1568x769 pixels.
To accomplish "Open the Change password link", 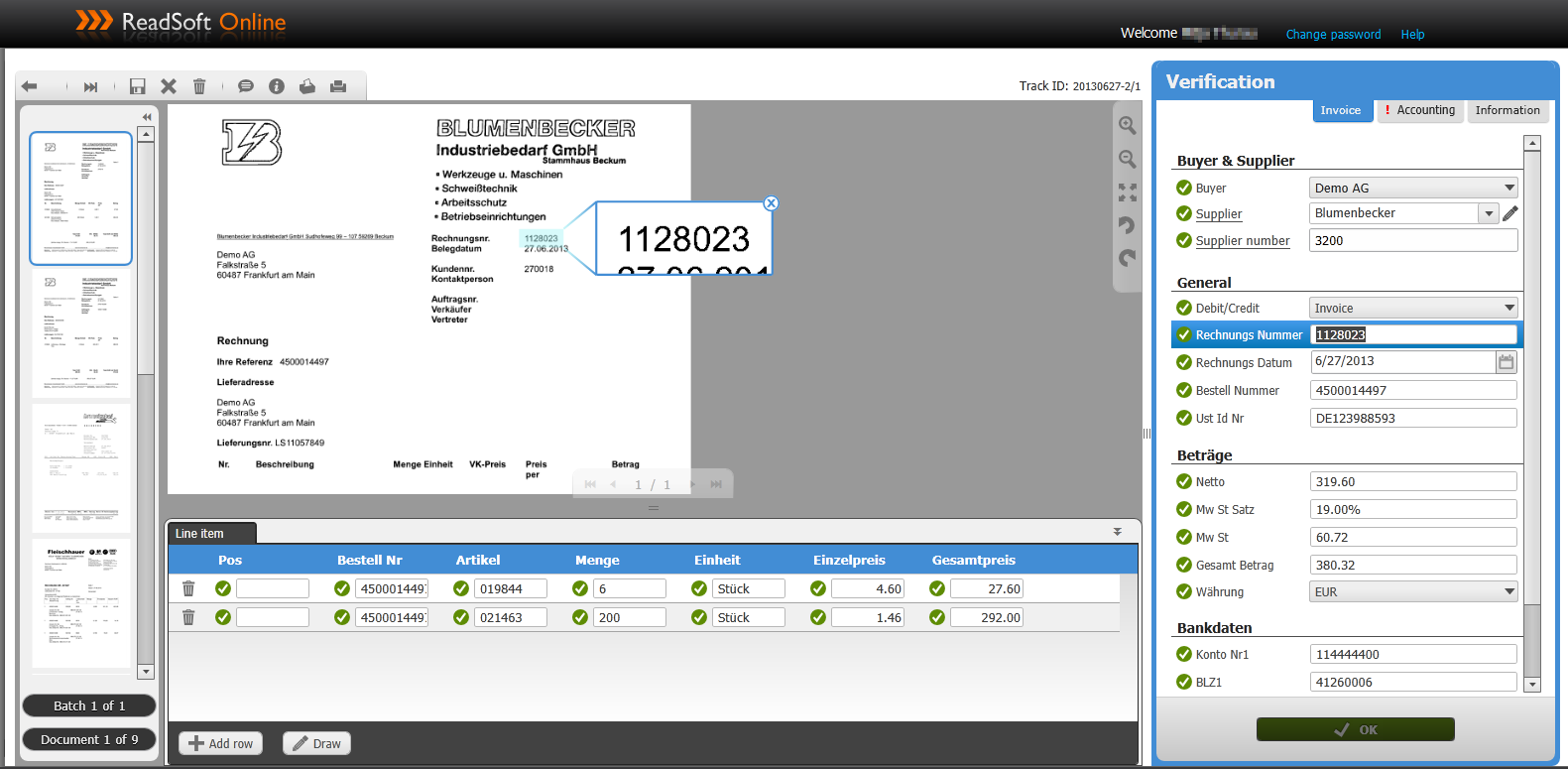I will point(1333,35).
